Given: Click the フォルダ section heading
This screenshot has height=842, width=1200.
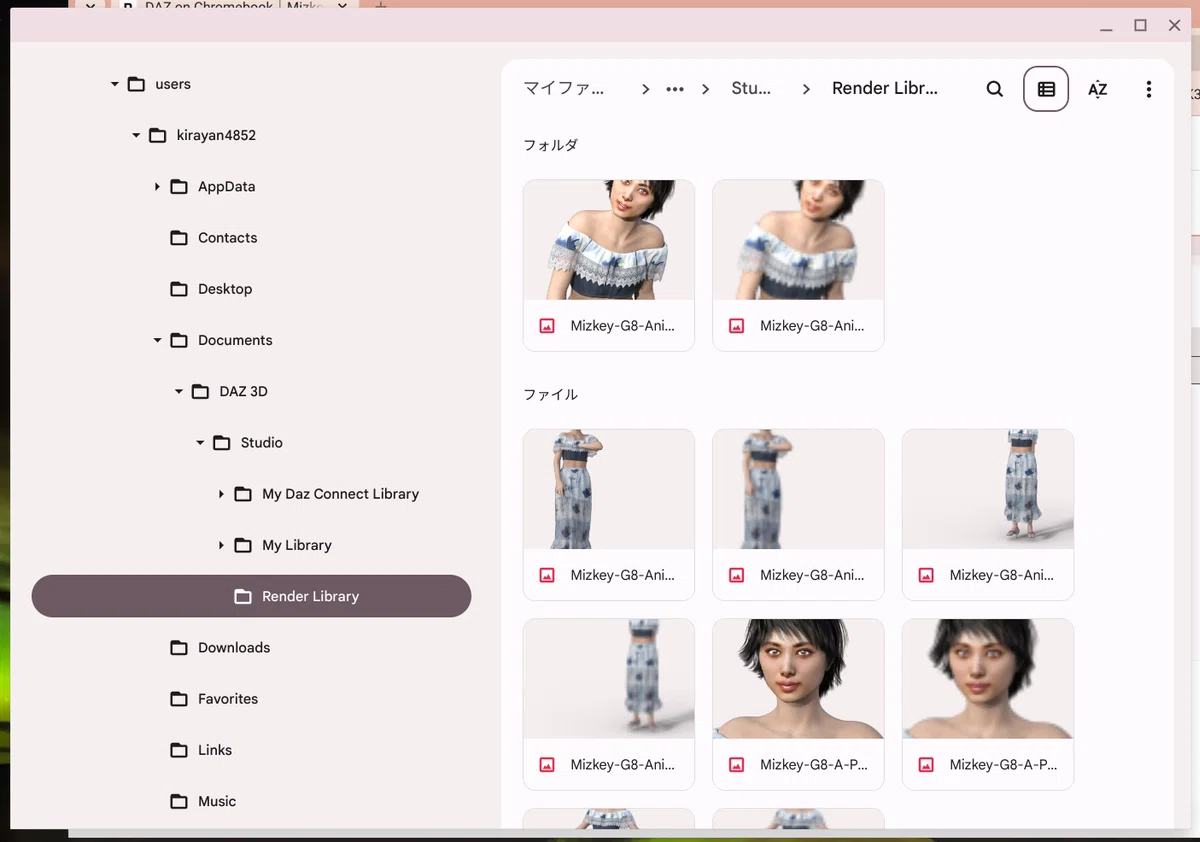Looking at the screenshot, I should 550,145.
